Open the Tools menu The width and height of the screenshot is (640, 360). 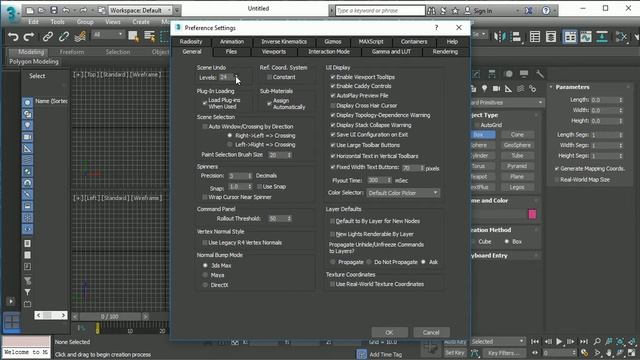point(58,22)
